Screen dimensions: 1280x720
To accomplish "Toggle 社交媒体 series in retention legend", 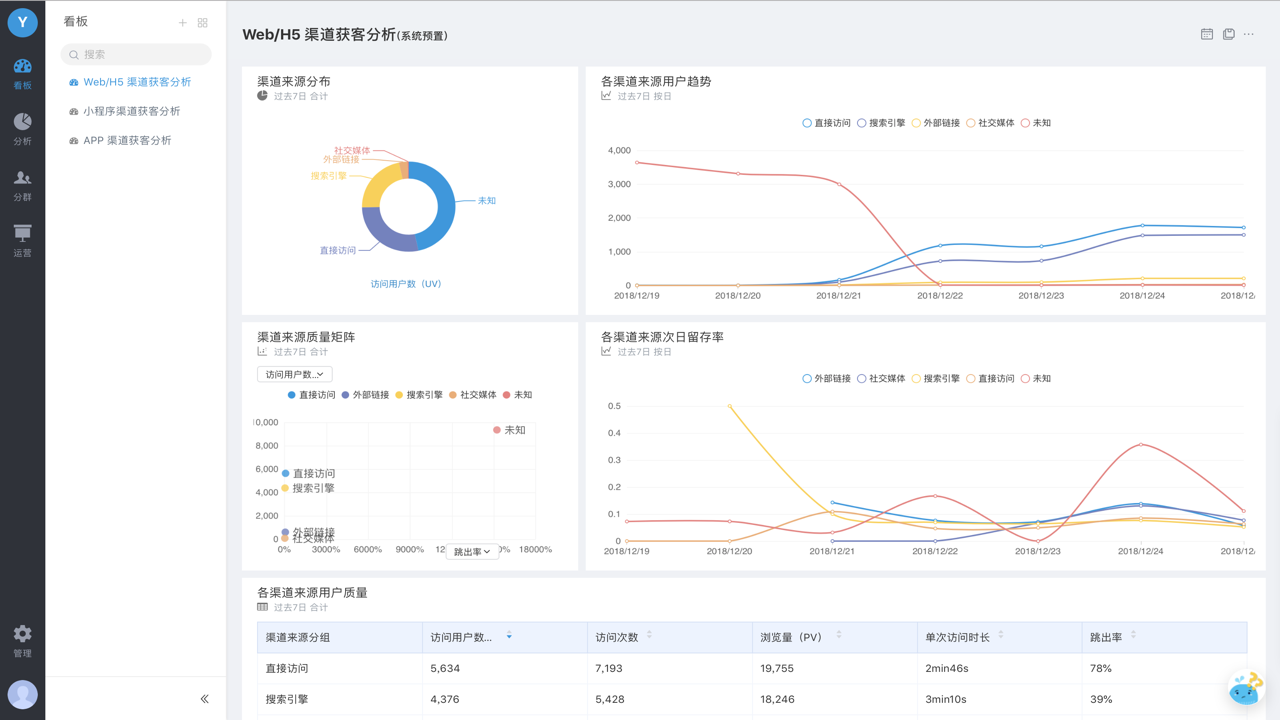I will (x=881, y=379).
